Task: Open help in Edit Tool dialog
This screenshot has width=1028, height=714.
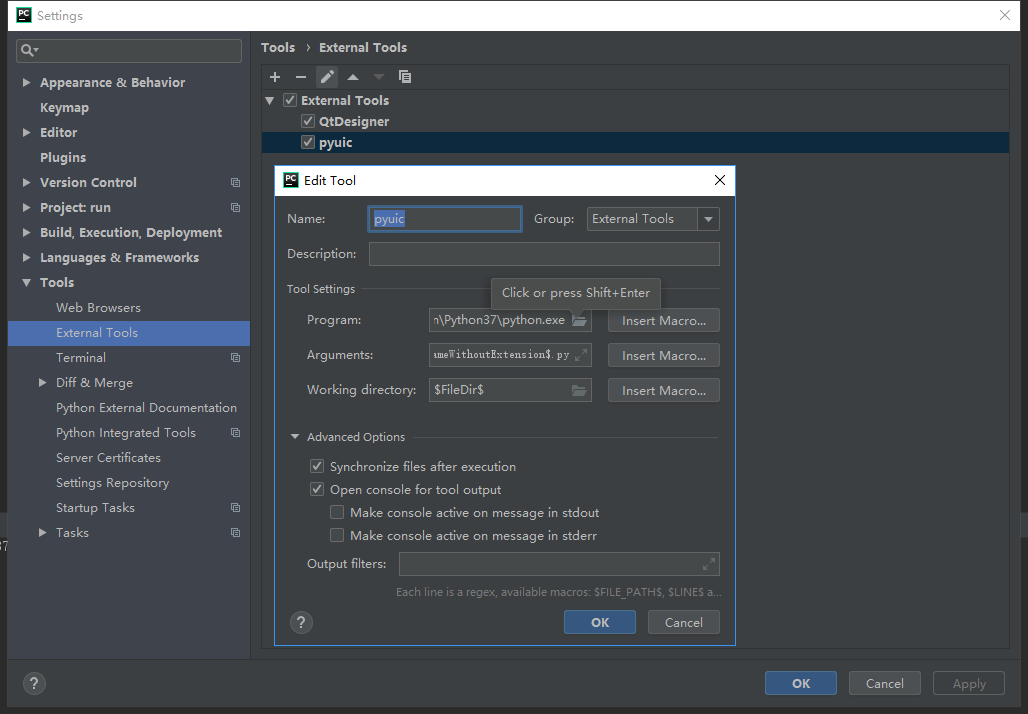Action: [301, 622]
